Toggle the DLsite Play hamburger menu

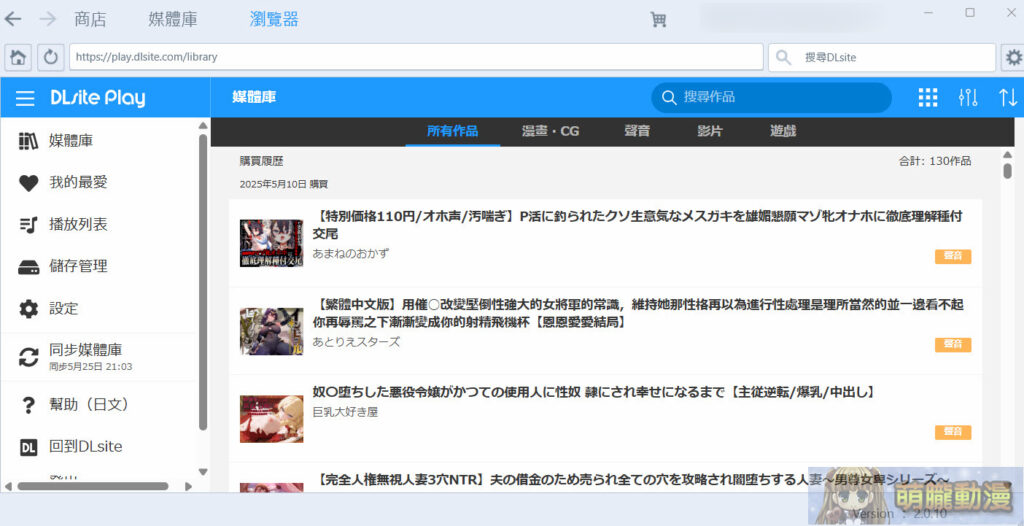25,99
